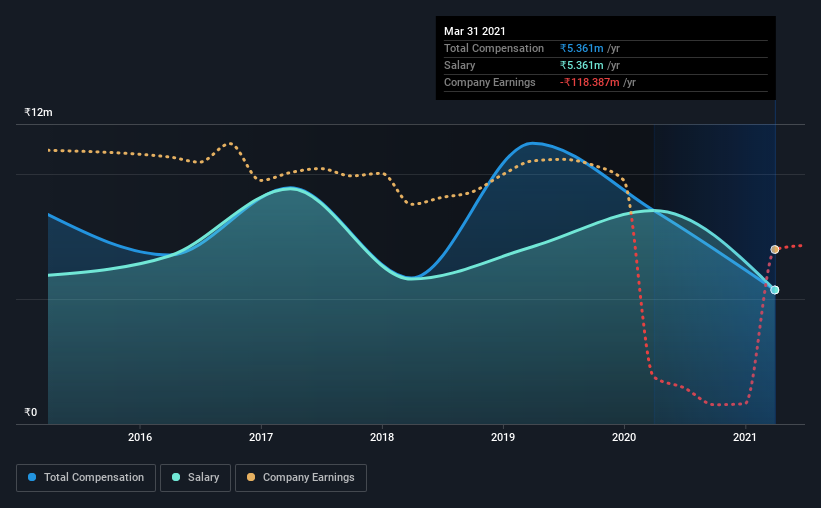This screenshot has width=821, height=508.
Task: Click the 2020 x-axis label
Action: tap(624, 437)
